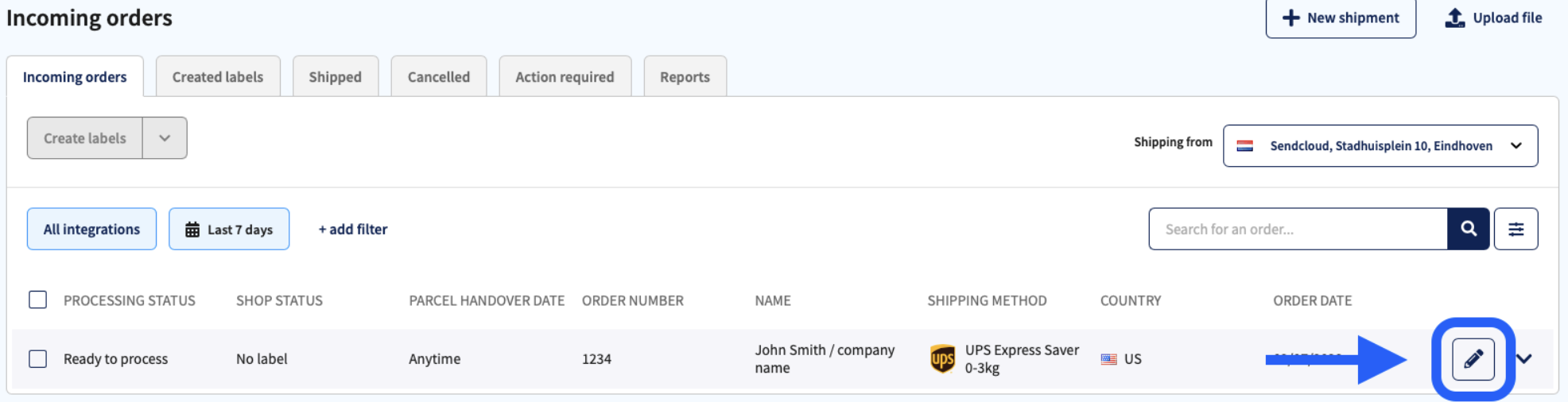
Task: Tick the select-all orders header checkbox
Action: [37, 300]
